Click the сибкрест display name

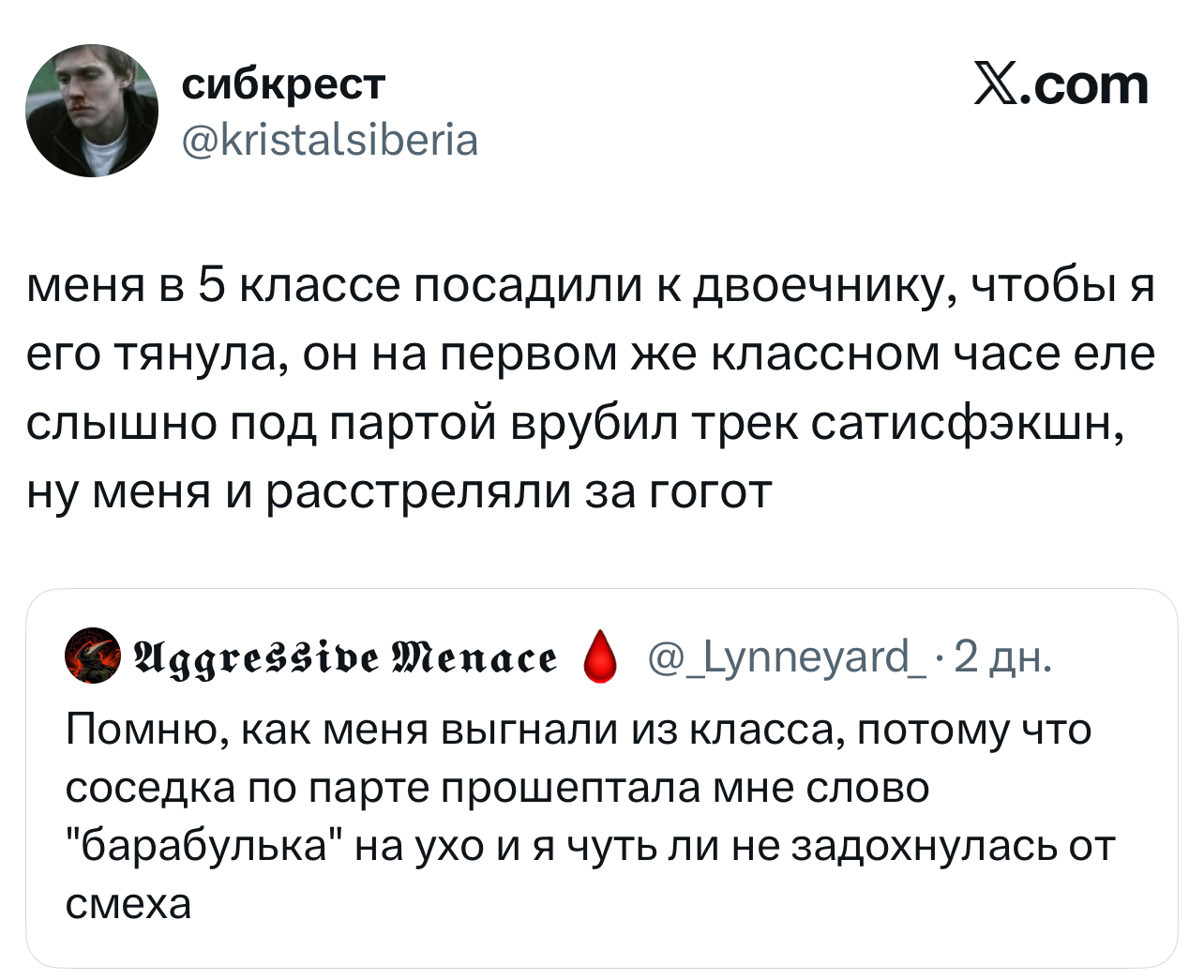pyautogui.click(x=283, y=83)
